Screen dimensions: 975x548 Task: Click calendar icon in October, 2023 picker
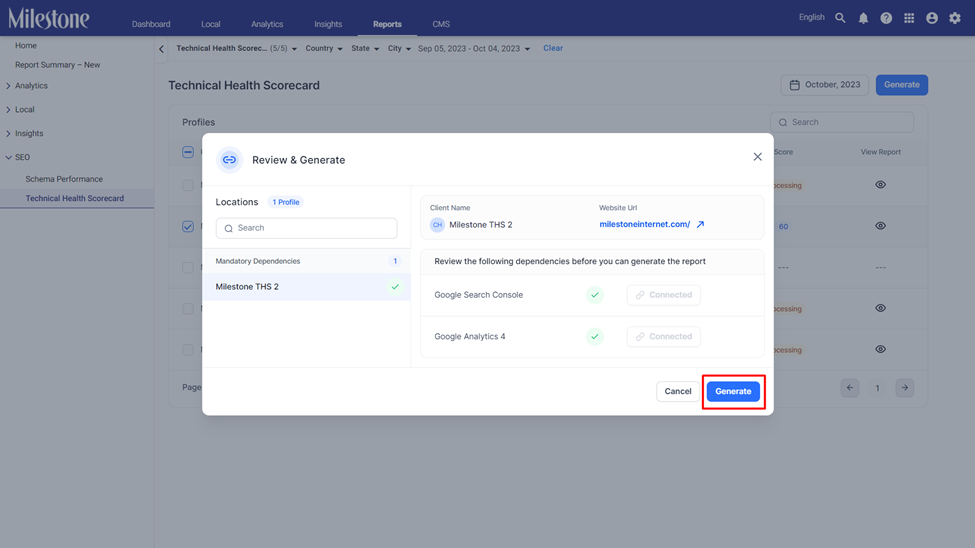795,85
